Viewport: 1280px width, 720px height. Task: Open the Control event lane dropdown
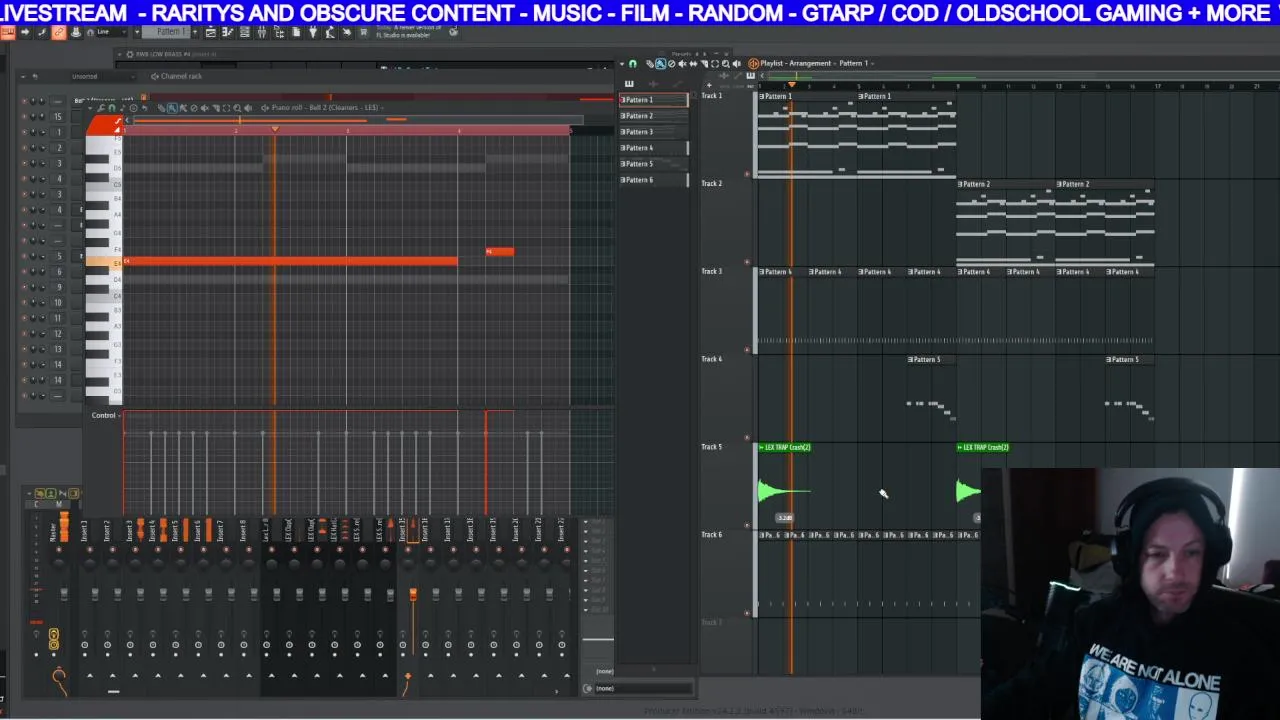tap(105, 415)
